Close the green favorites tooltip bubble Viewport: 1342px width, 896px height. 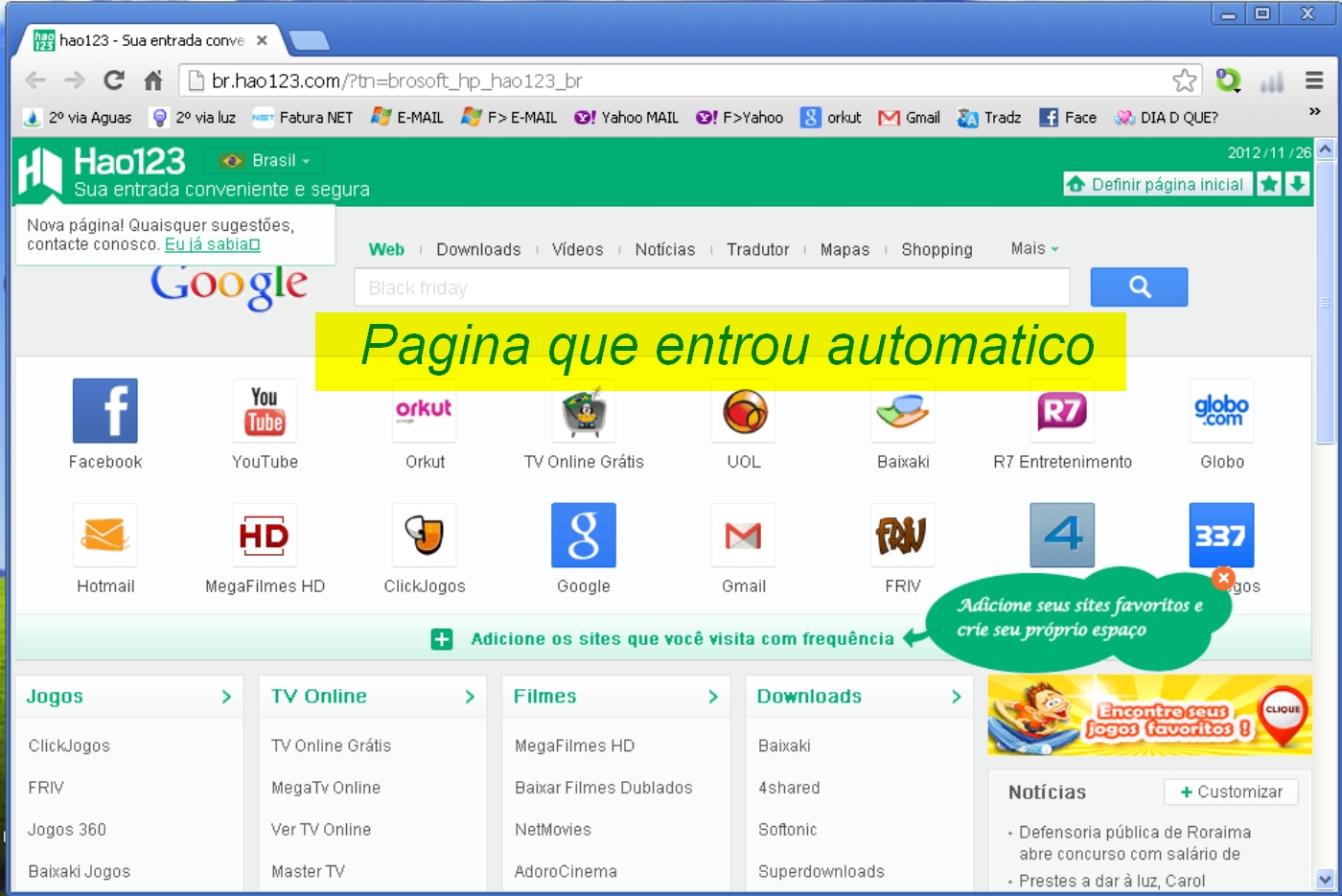pos(1223,578)
